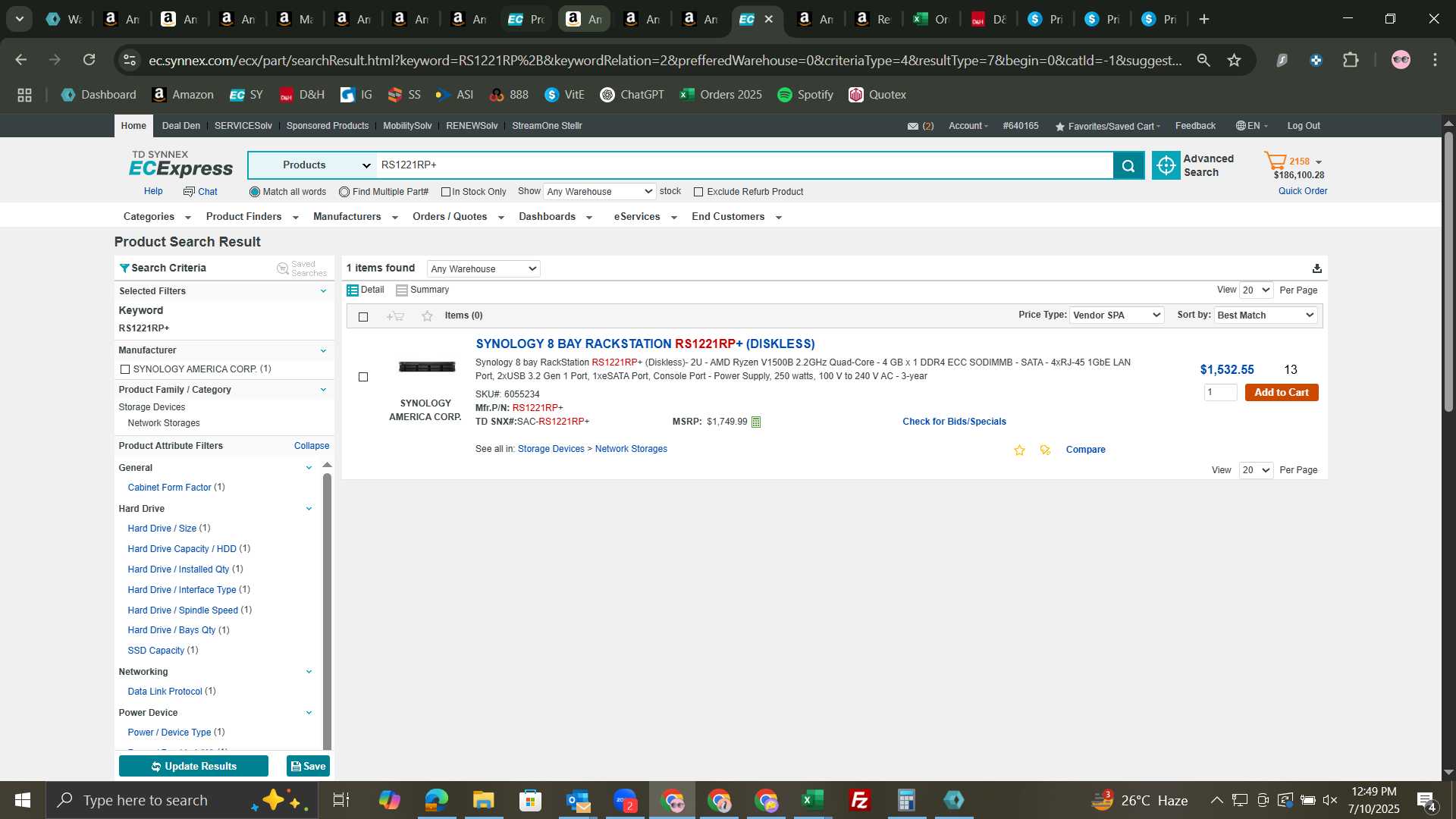The height and width of the screenshot is (819, 1456).
Task: Switch to Deal Den tab
Action: (181, 126)
